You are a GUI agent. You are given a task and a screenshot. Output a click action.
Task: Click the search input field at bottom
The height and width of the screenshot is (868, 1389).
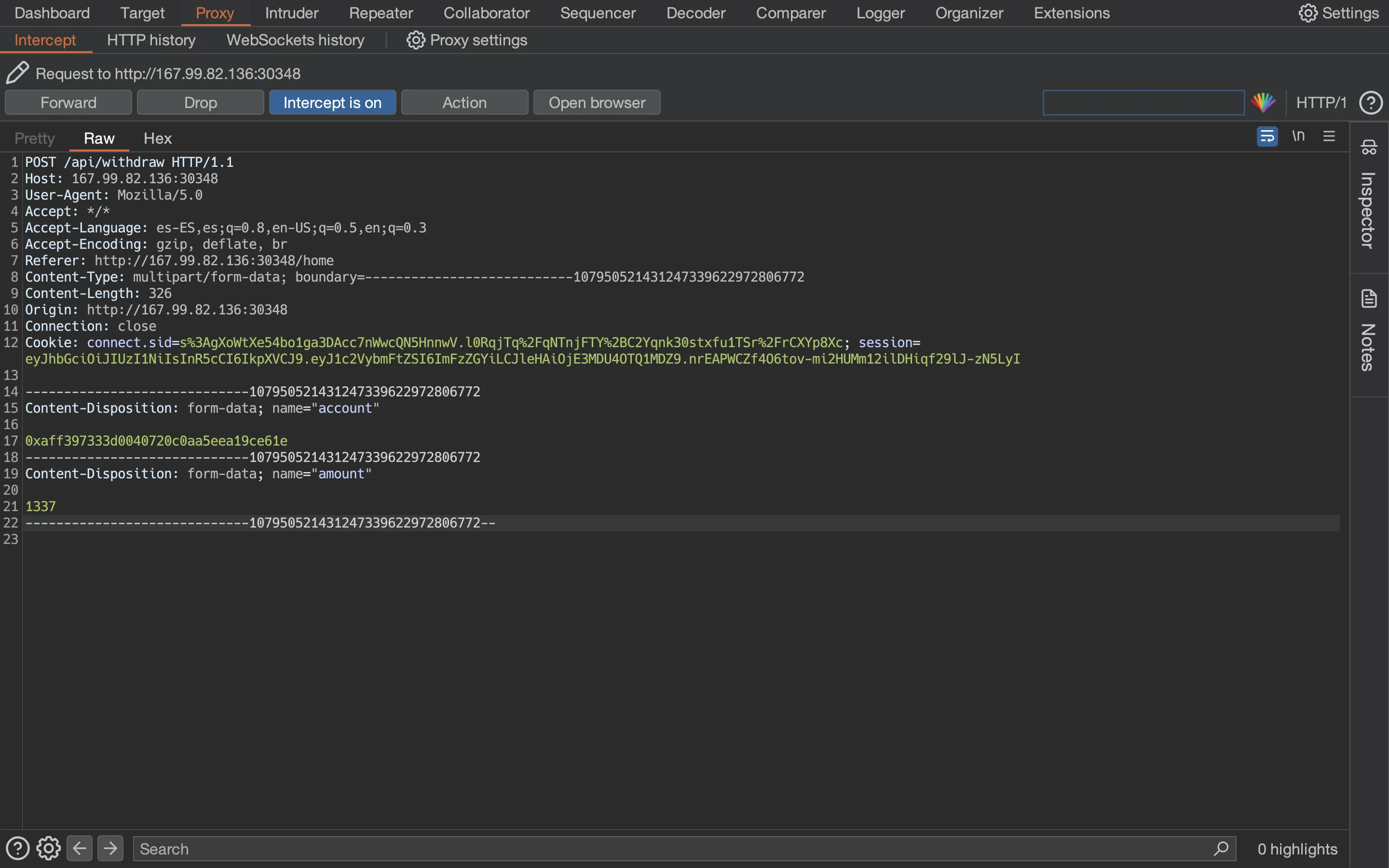tap(684, 849)
